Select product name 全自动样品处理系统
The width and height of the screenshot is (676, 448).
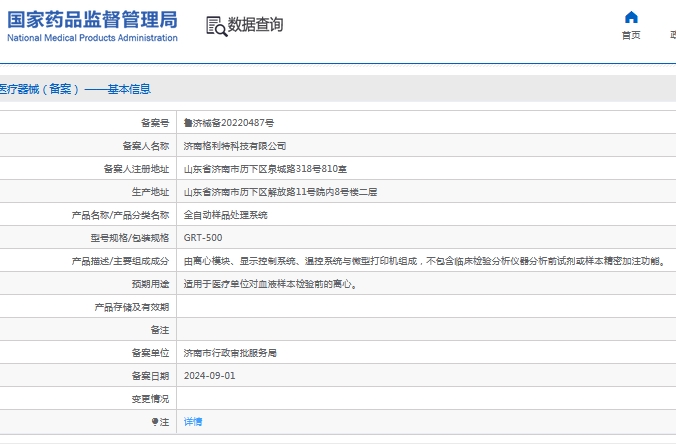pos(225,215)
